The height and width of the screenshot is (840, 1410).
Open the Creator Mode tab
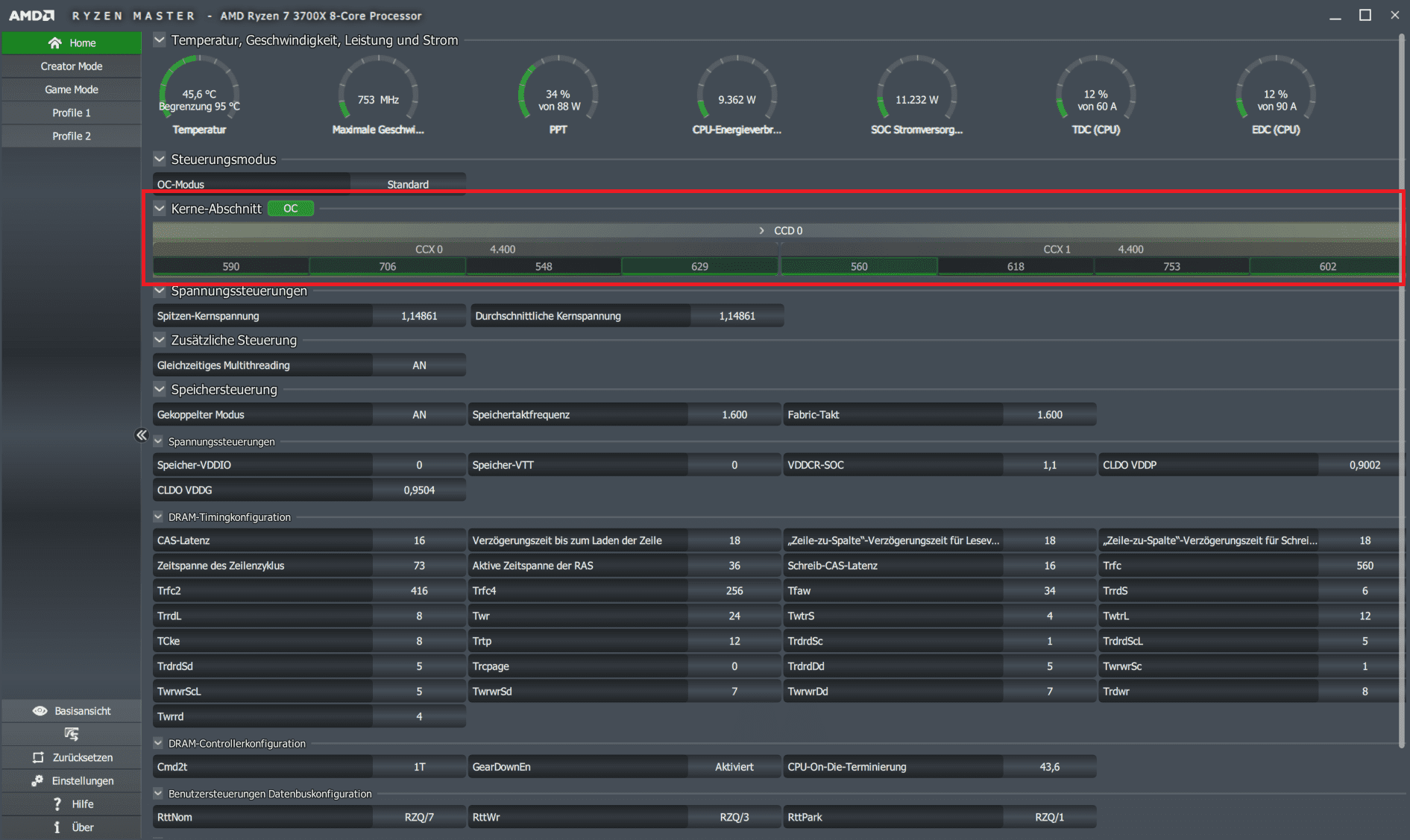72,66
